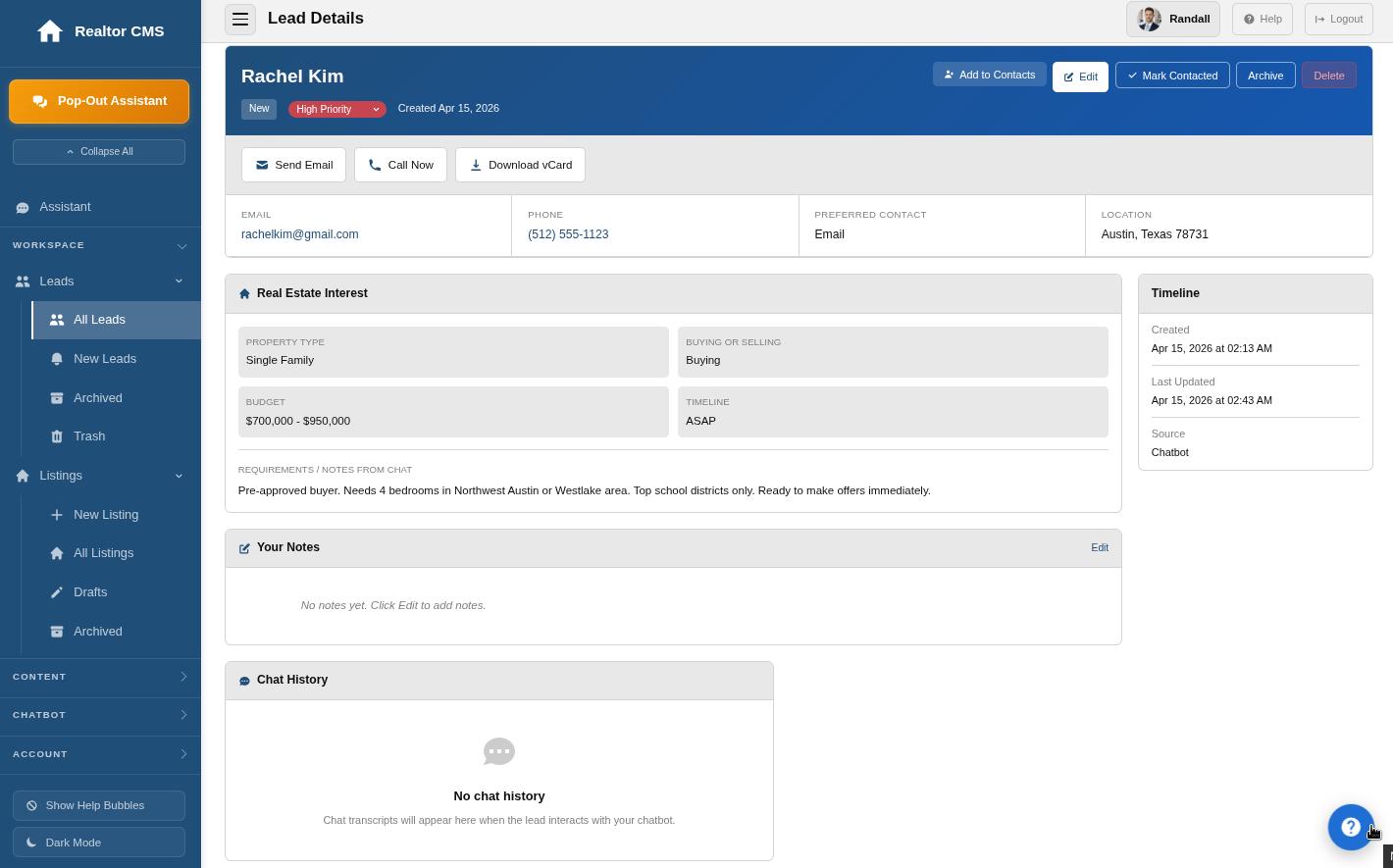Open the leads Trash
1393x868 pixels.
coord(117,436)
